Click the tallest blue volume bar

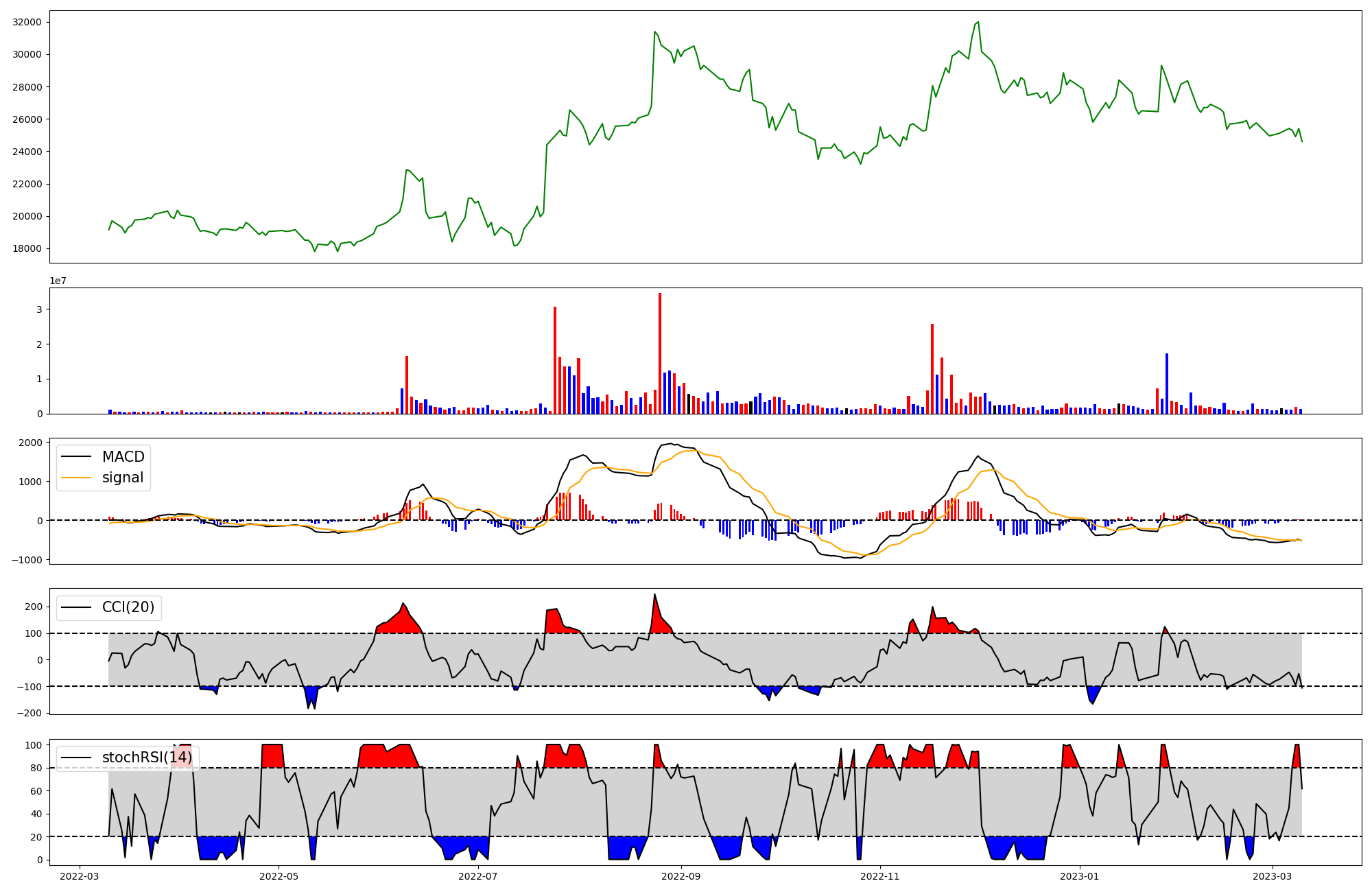pyautogui.click(x=1167, y=383)
